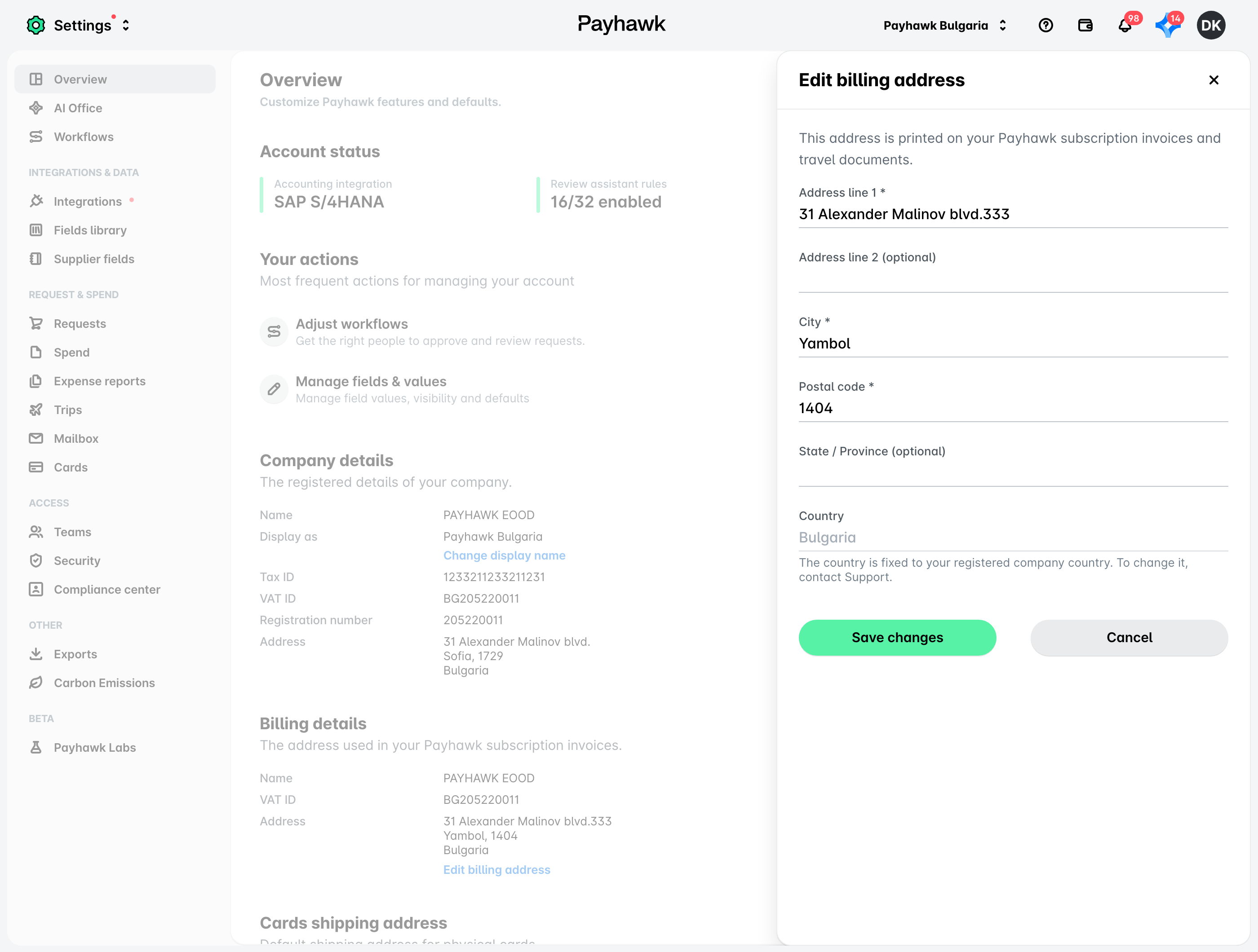The height and width of the screenshot is (952, 1258).
Task: Click the green Settings gear icon
Action: coord(36,25)
